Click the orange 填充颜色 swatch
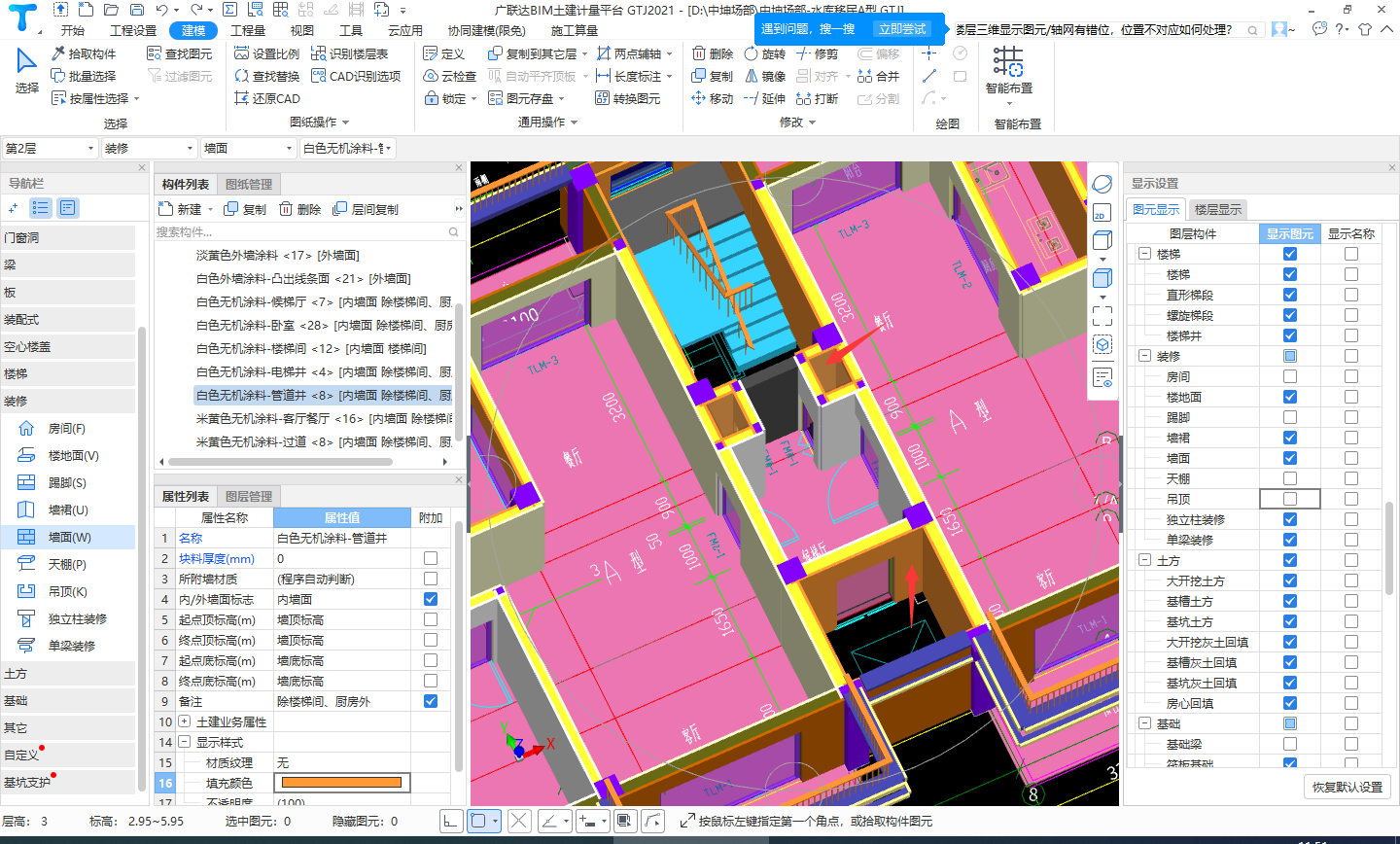 click(341, 783)
